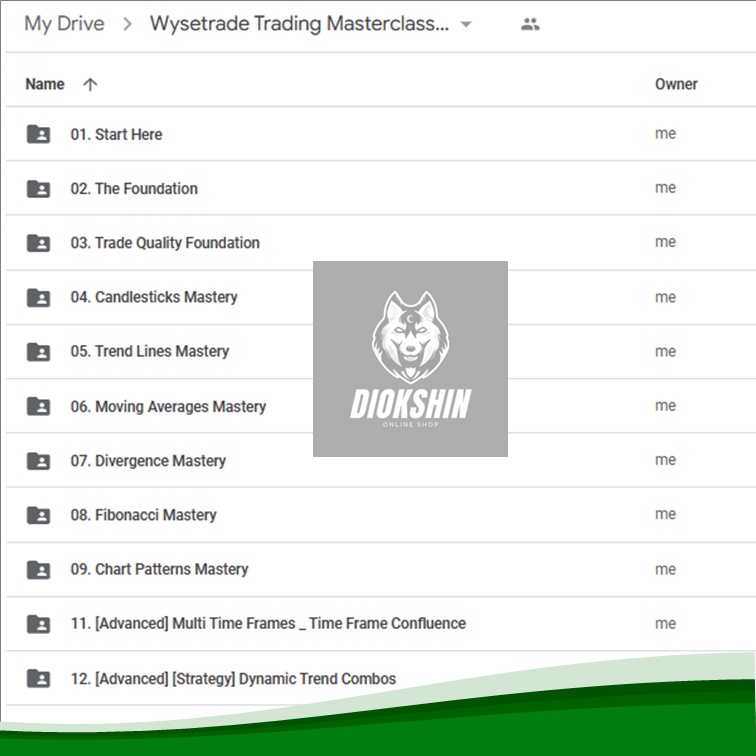This screenshot has width=756, height=756.
Task: Click owner 'me' in 09. Chart Patterns Mastery row
Action: (x=665, y=569)
